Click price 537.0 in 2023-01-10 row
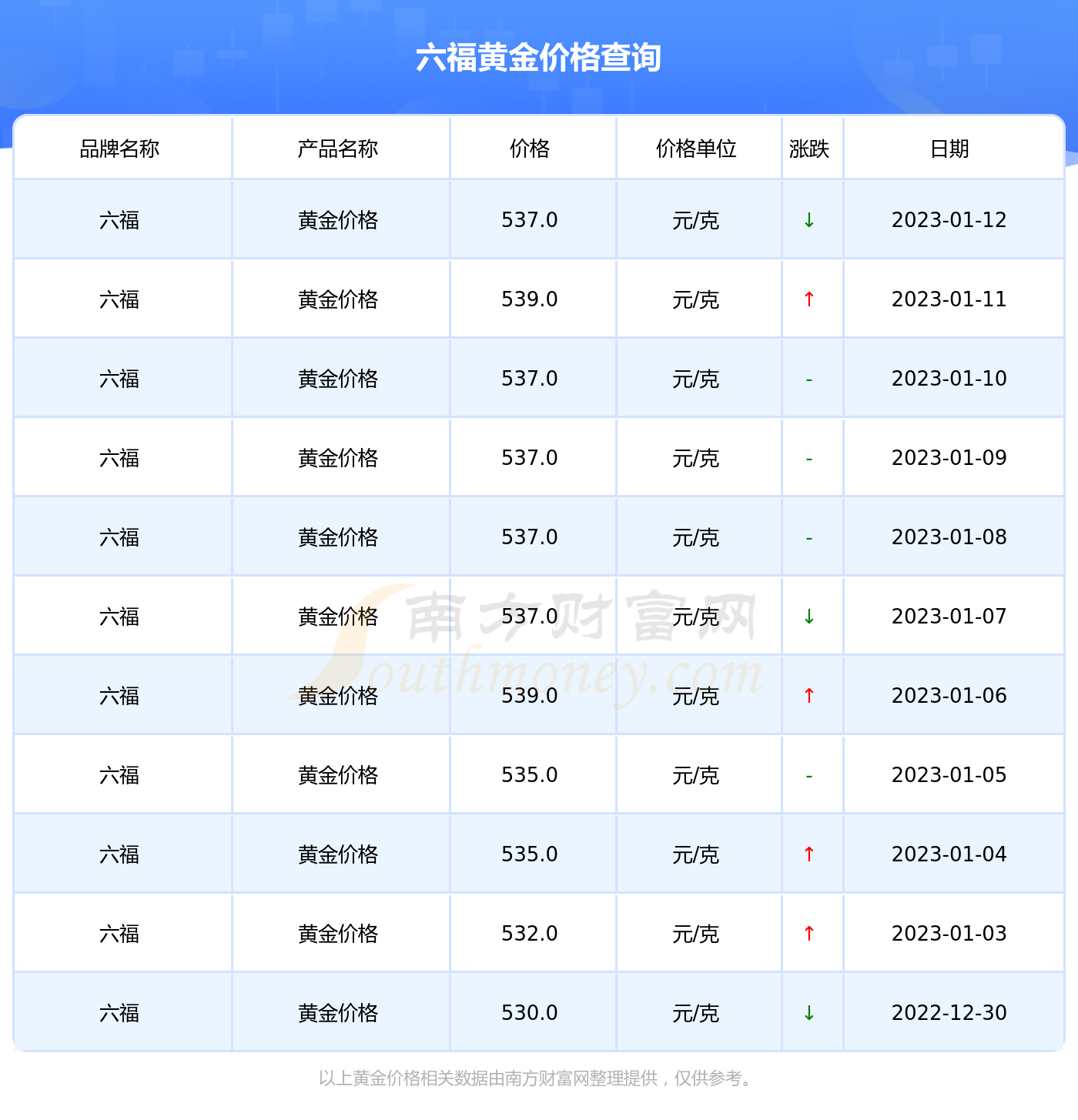 (x=530, y=379)
